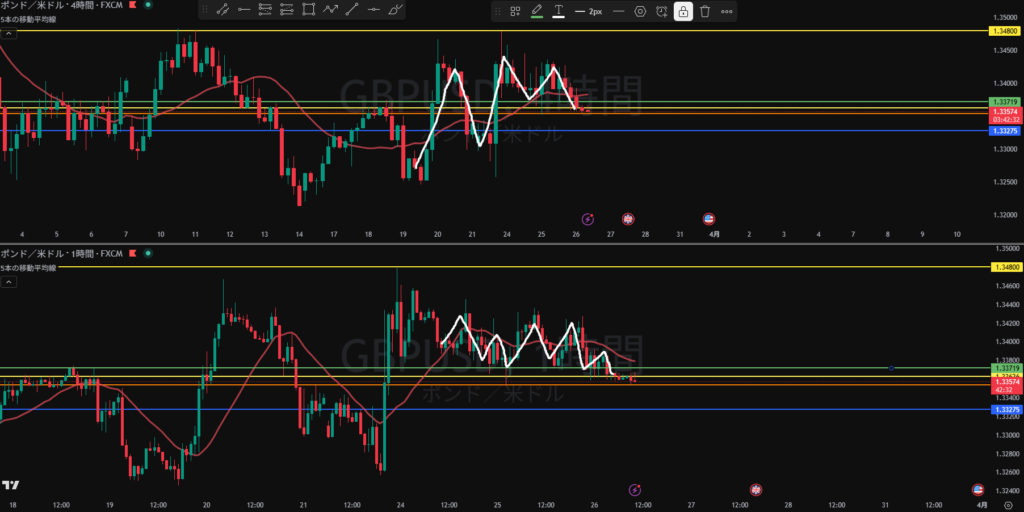Click the US flag economic event marker on upper chart
Screen dimensions: 1024x512
click(709, 218)
